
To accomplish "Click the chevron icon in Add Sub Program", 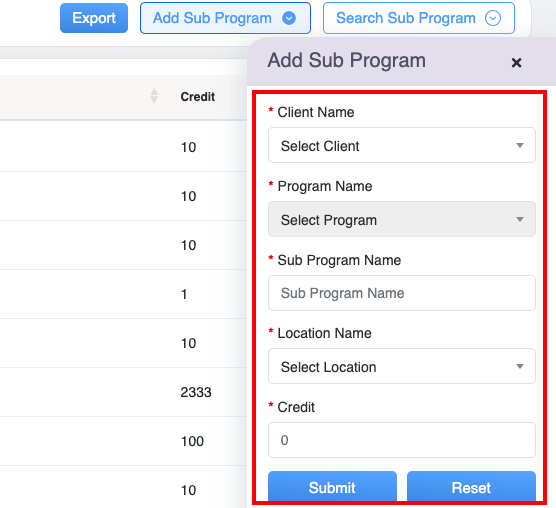I will coord(289,18).
